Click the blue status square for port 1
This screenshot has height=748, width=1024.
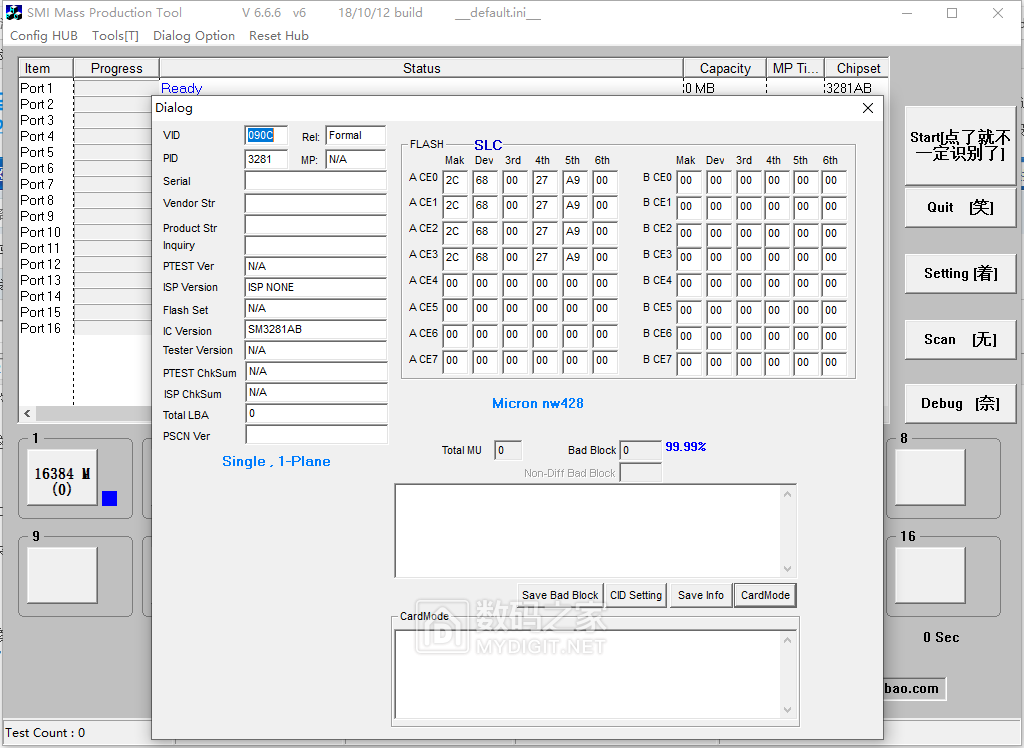109,498
